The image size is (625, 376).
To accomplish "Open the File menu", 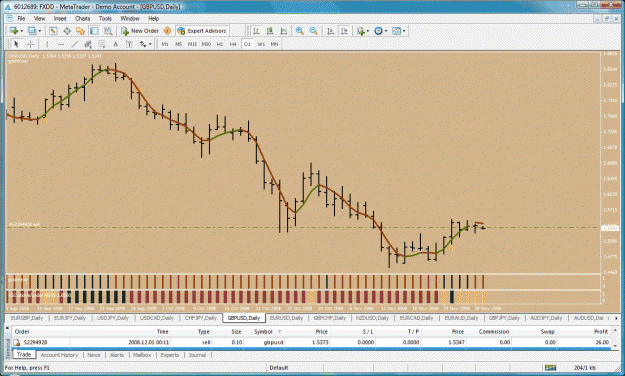I will 21,18.
